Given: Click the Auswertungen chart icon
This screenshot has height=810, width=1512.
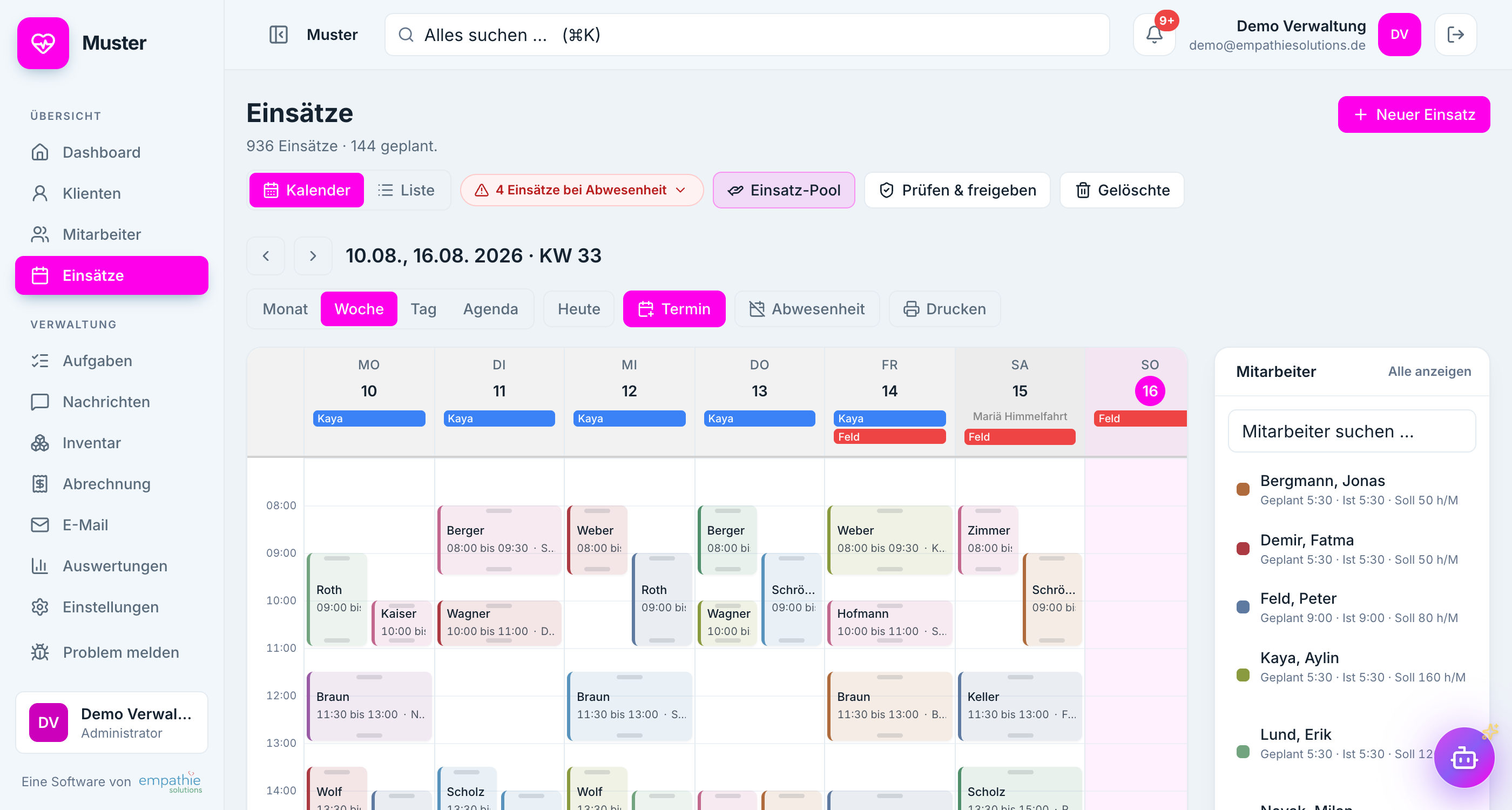Looking at the screenshot, I should pyautogui.click(x=40, y=566).
